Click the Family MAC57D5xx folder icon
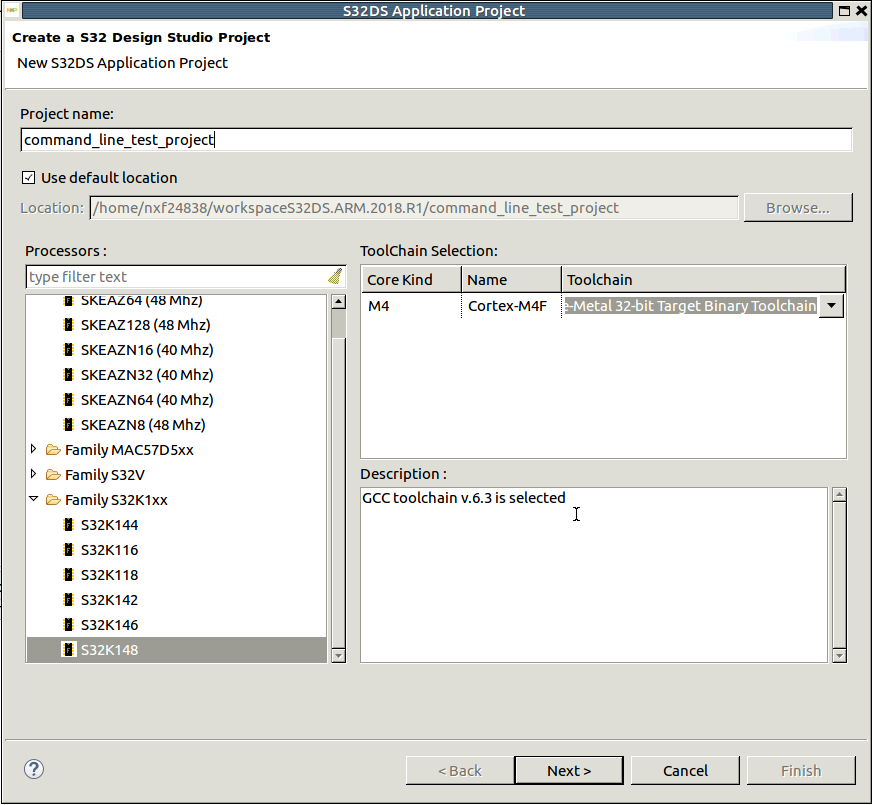 coord(53,450)
